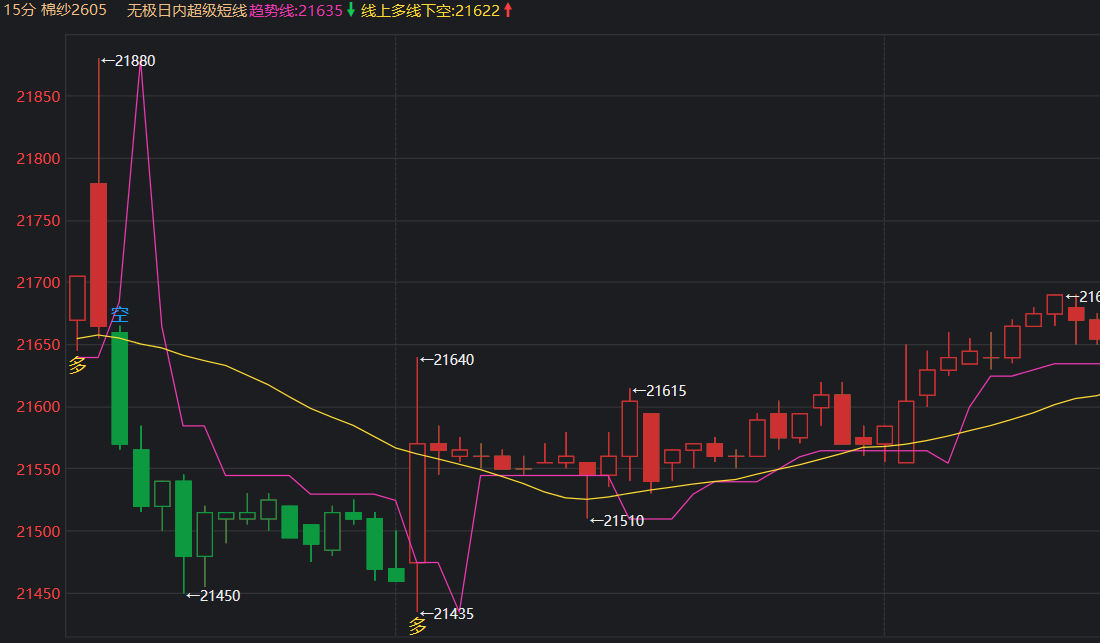Click the 棉纱2605 contract name
This screenshot has width=1100, height=643.
[74, 10]
